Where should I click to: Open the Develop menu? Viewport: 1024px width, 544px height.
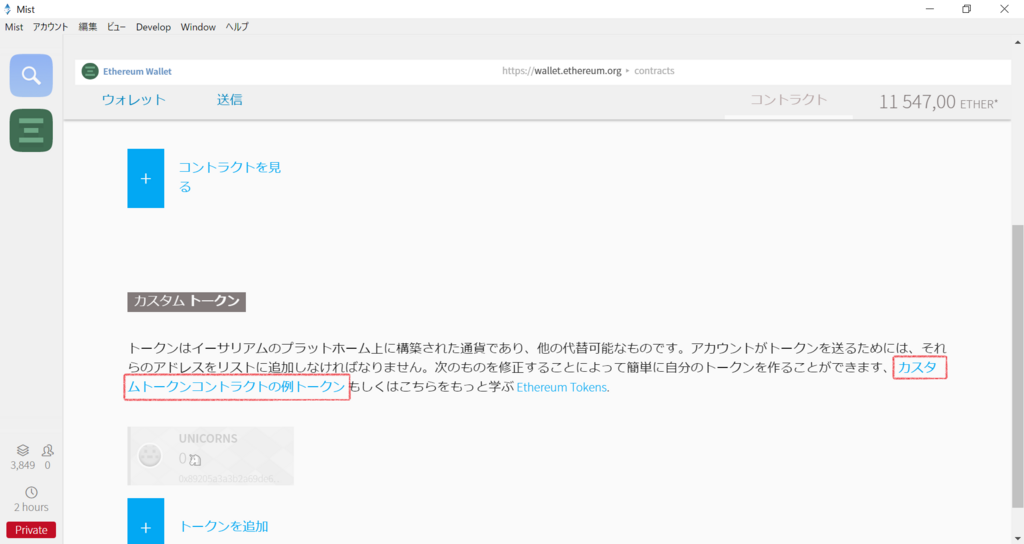click(x=153, y=27)
